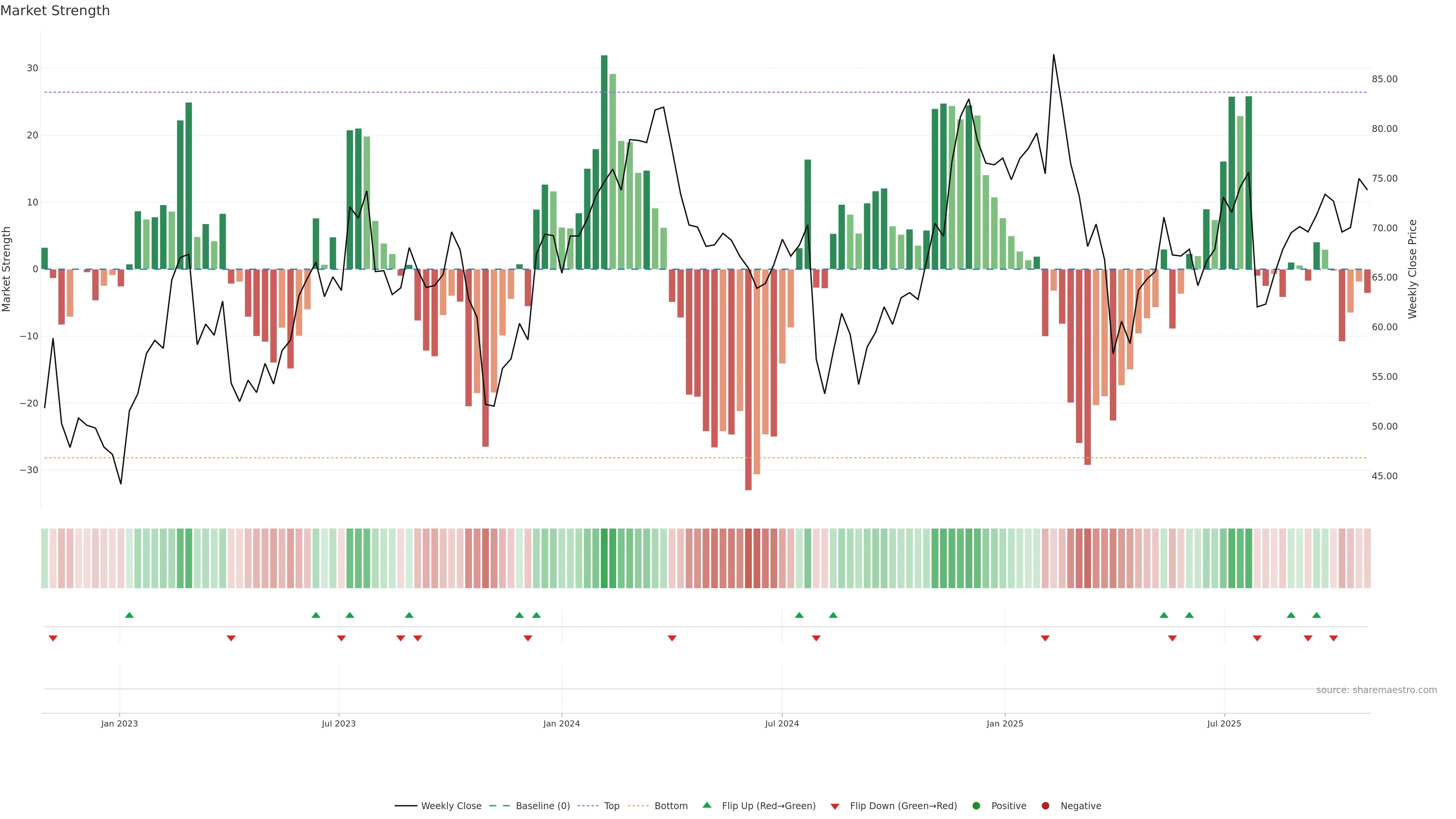Click the Jan 2024 x-axis label

pyautogui.click(x=561, y=723)
